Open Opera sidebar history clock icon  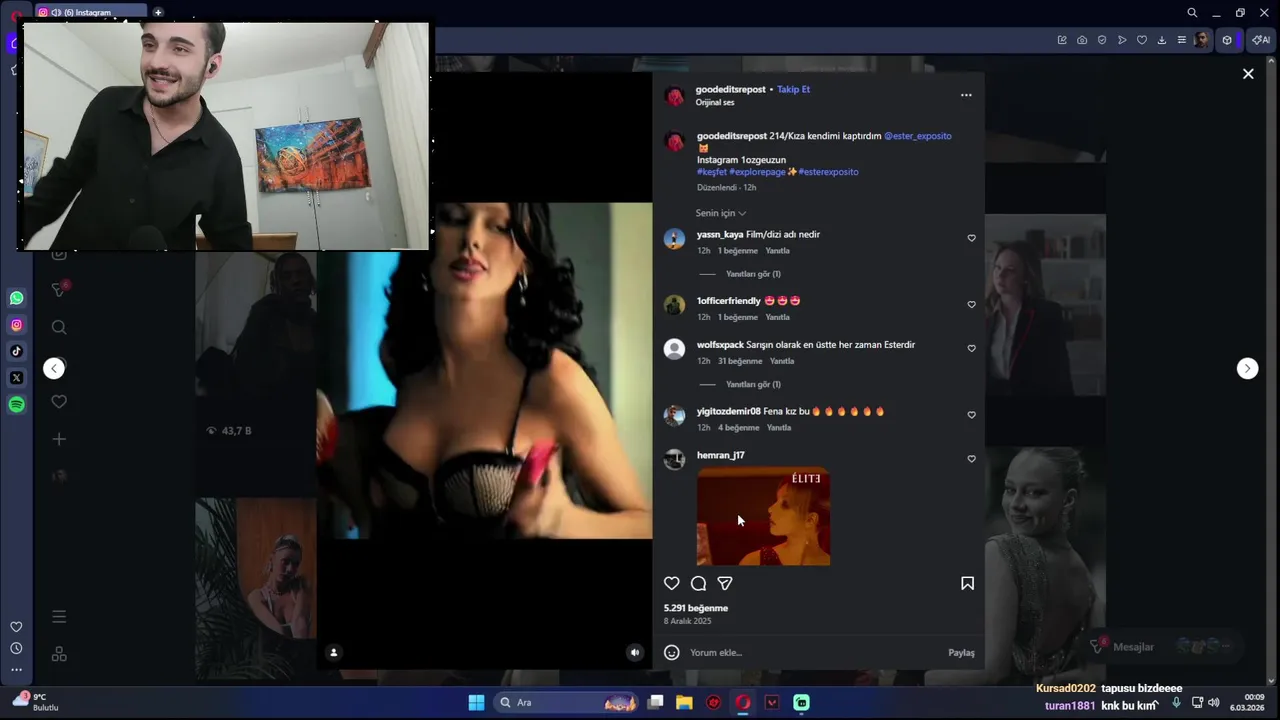pyautogui.click(x=16, y=648)
